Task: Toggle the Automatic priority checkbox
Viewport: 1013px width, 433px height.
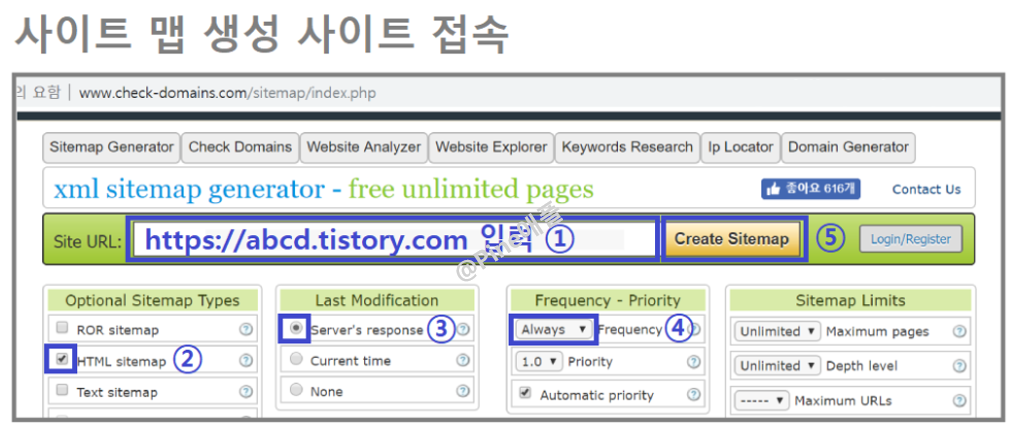Action: 525,393
